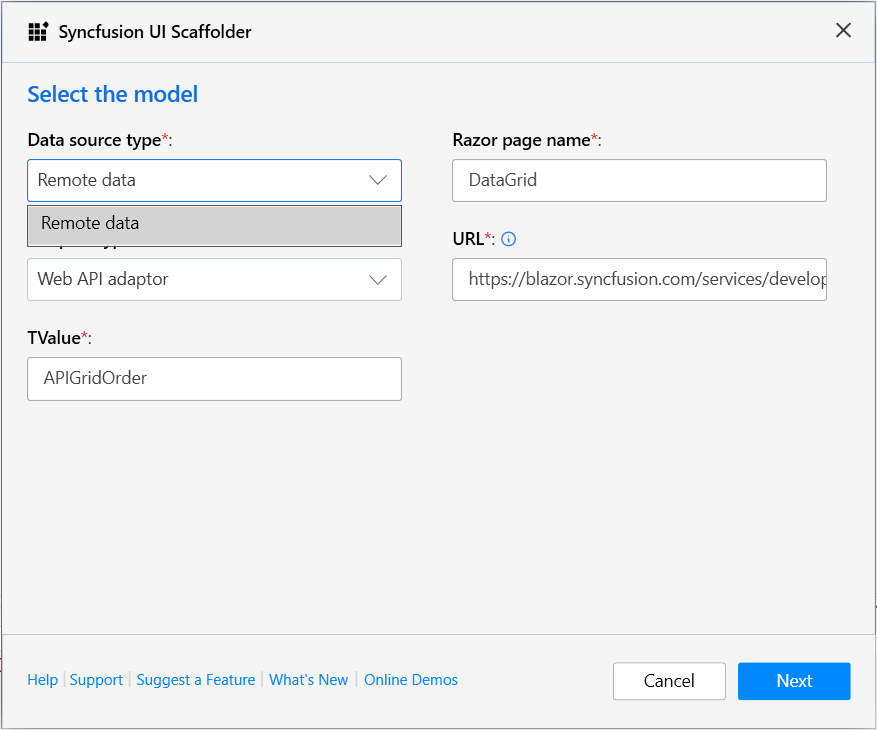
Task: Click the info icon beside URL
Action: [x=508, y=239]
